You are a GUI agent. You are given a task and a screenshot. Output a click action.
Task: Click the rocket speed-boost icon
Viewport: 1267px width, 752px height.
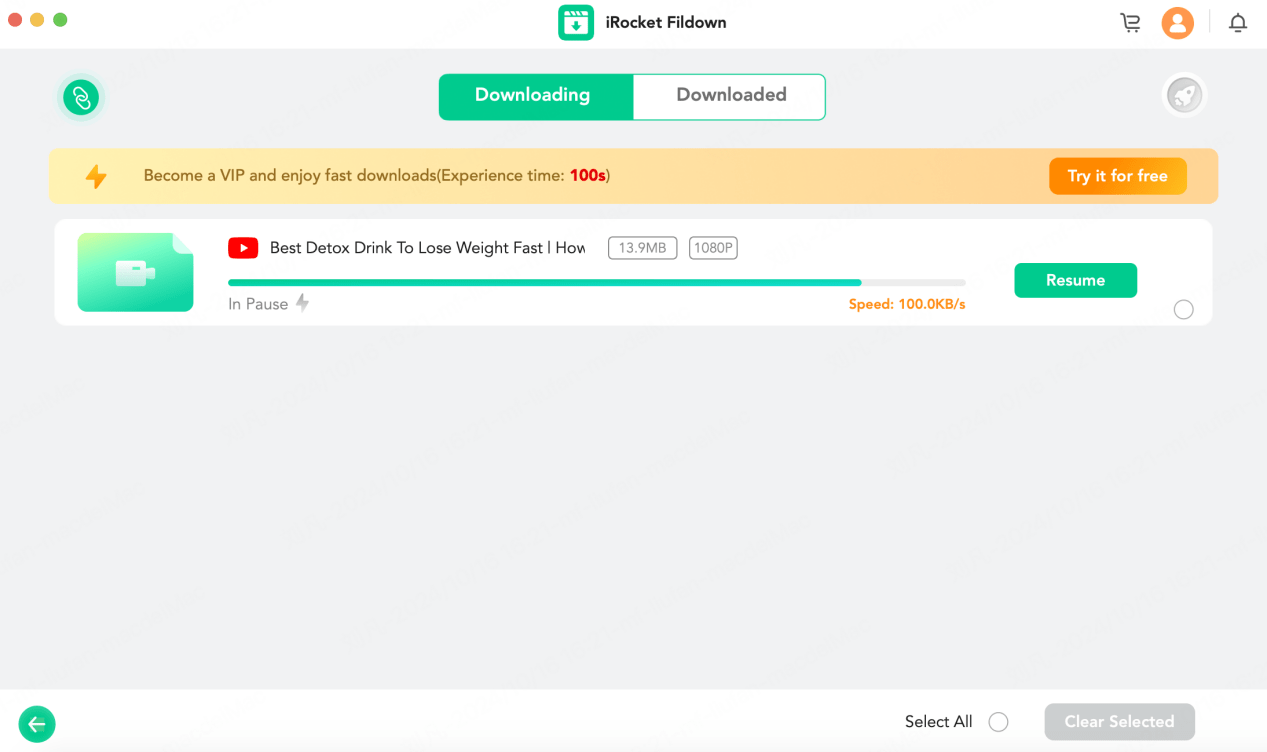click(x=1184, y=96)
